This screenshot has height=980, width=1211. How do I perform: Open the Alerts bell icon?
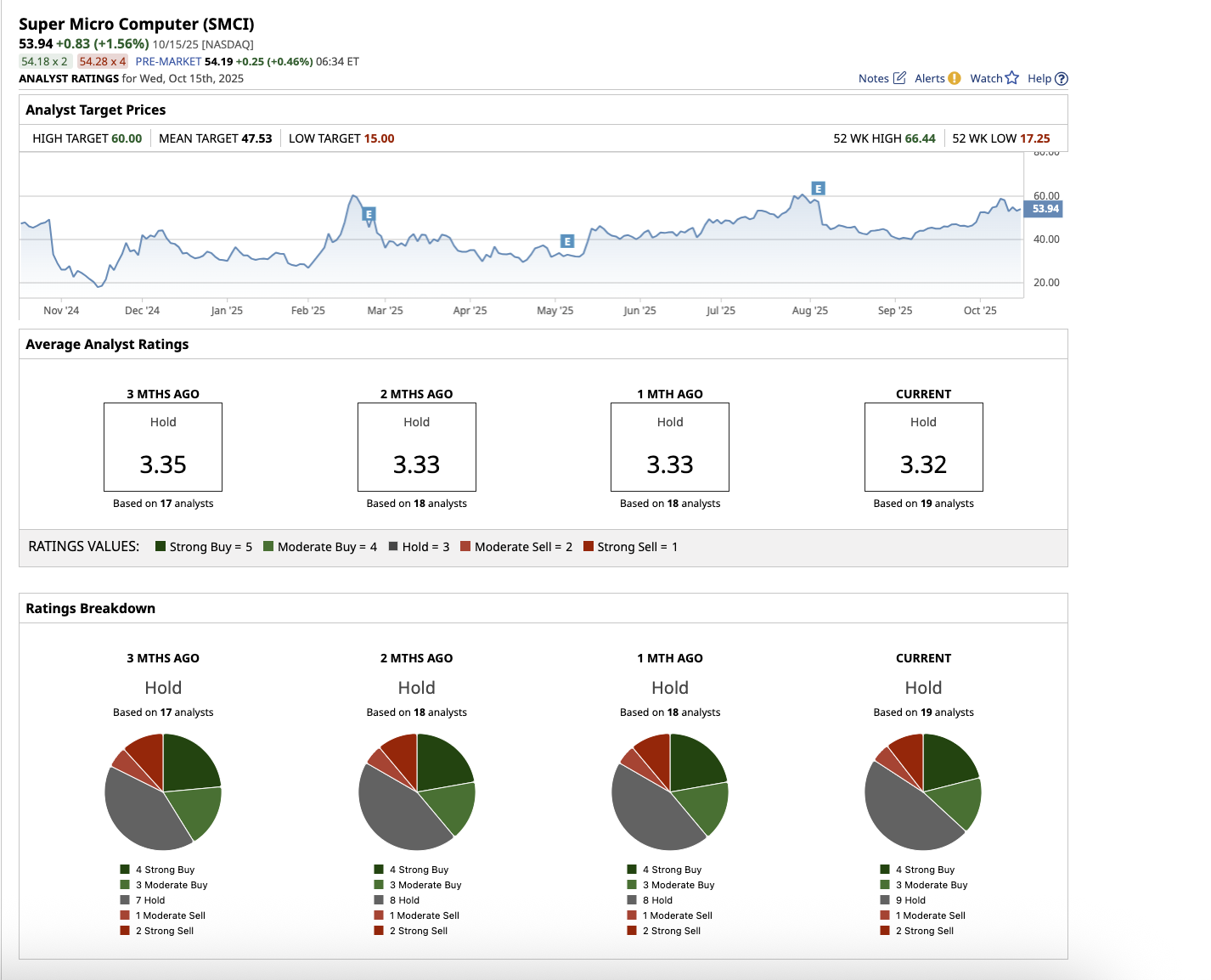[955, 78]
